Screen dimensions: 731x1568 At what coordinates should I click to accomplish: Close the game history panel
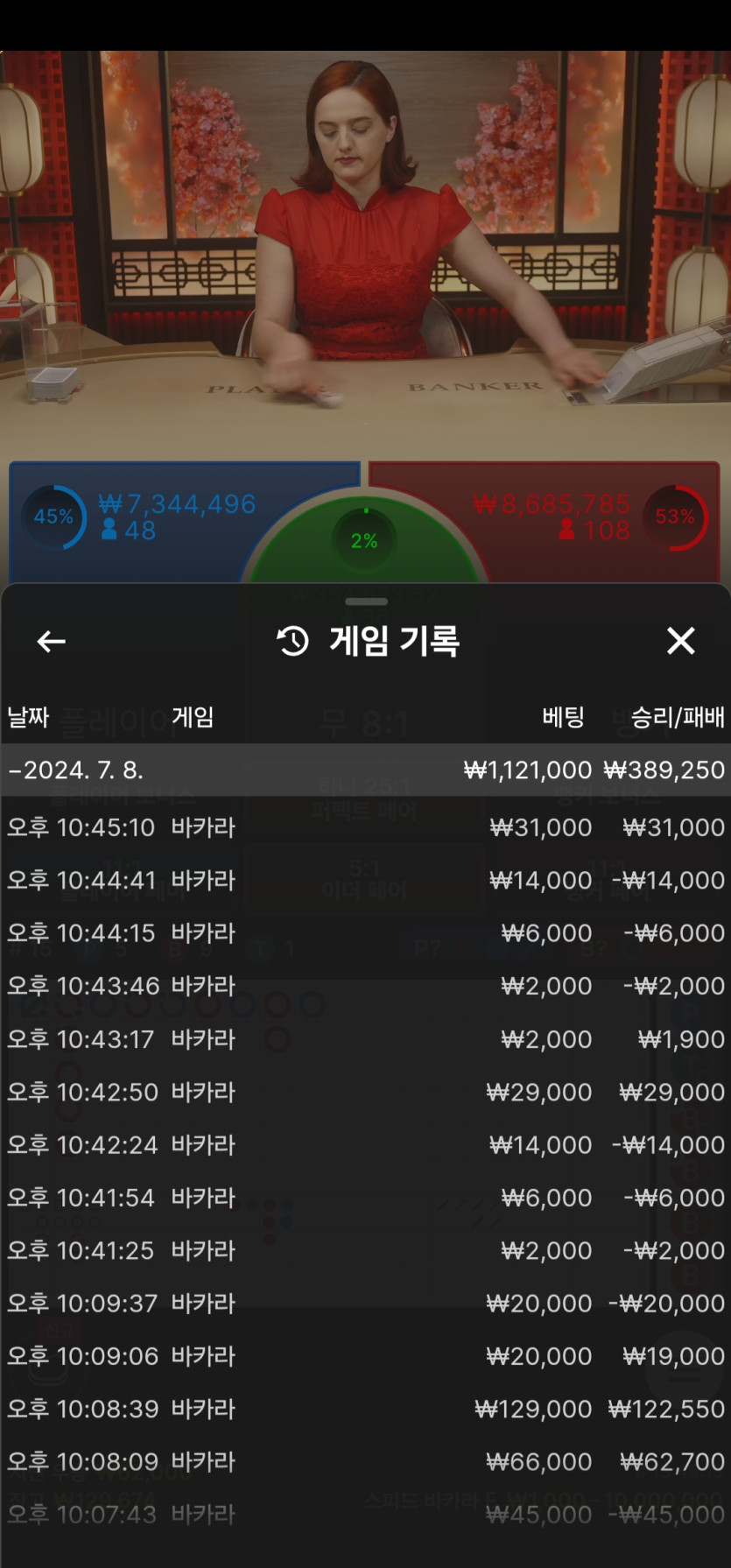pos(680,641)
